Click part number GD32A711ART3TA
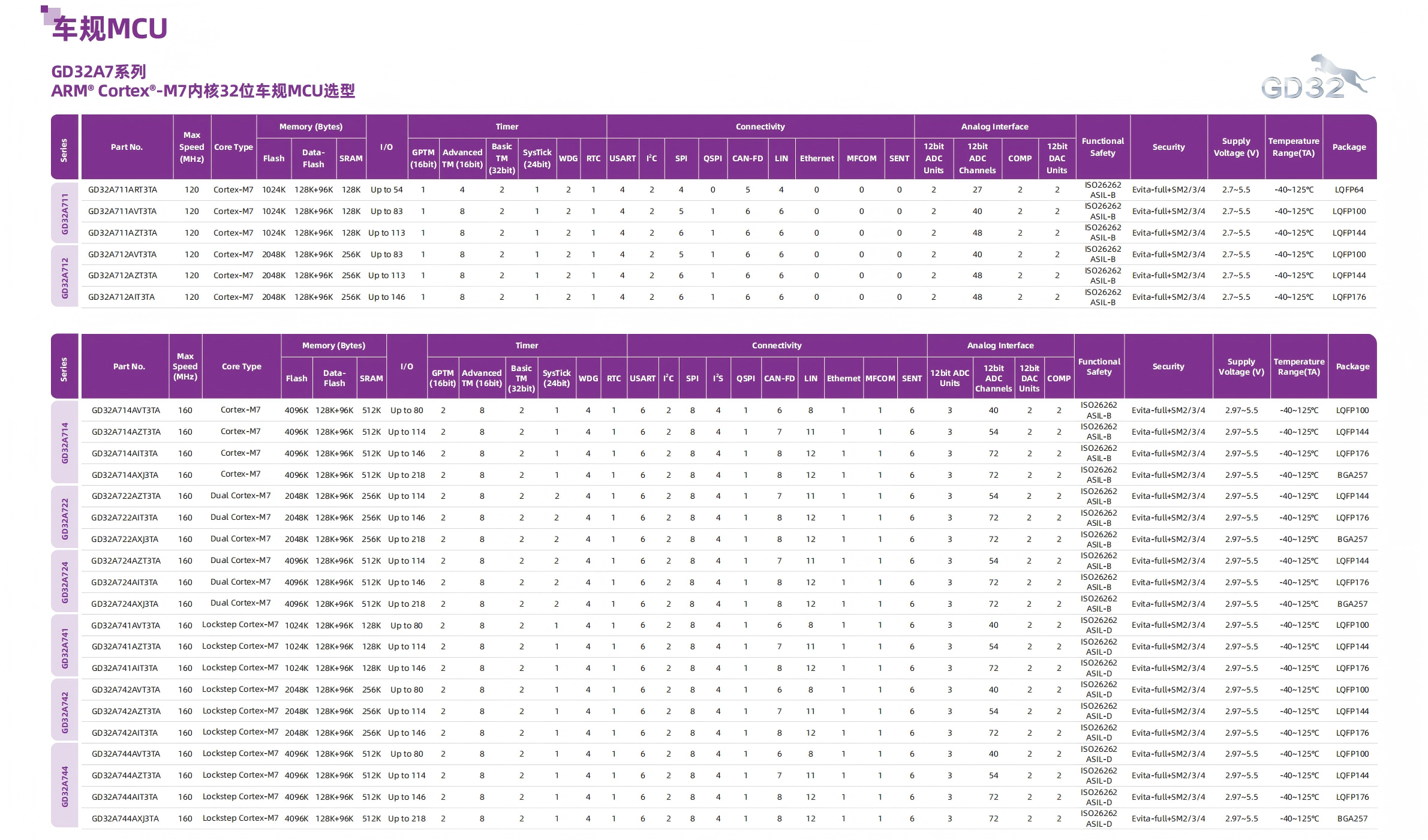The image size is (1428, 840). (122, 189)
